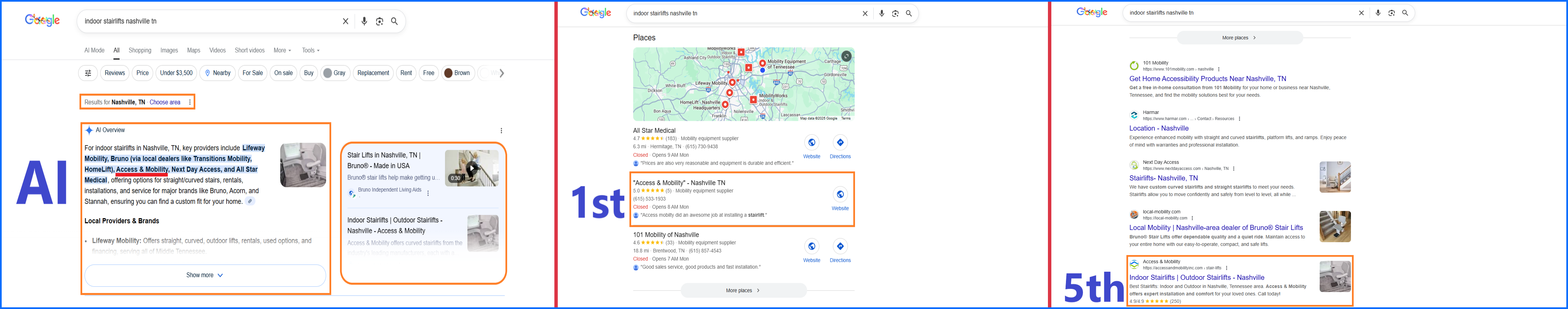Viewport: 1568px width, 309px height.
Task: Open the three-dot menu above the video cards
Action: pos(501,131)
